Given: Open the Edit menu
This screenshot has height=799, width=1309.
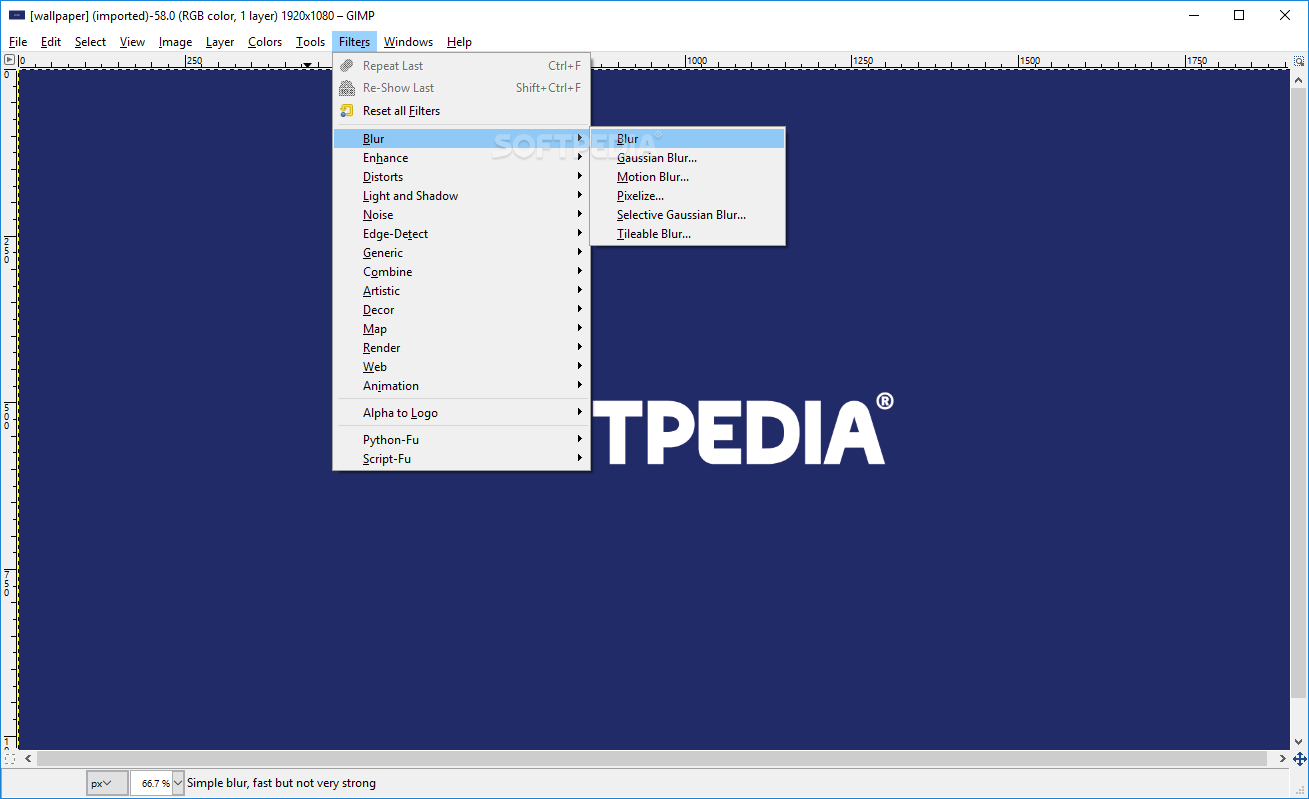Looking at the screenshot, I should click(51, 42).
